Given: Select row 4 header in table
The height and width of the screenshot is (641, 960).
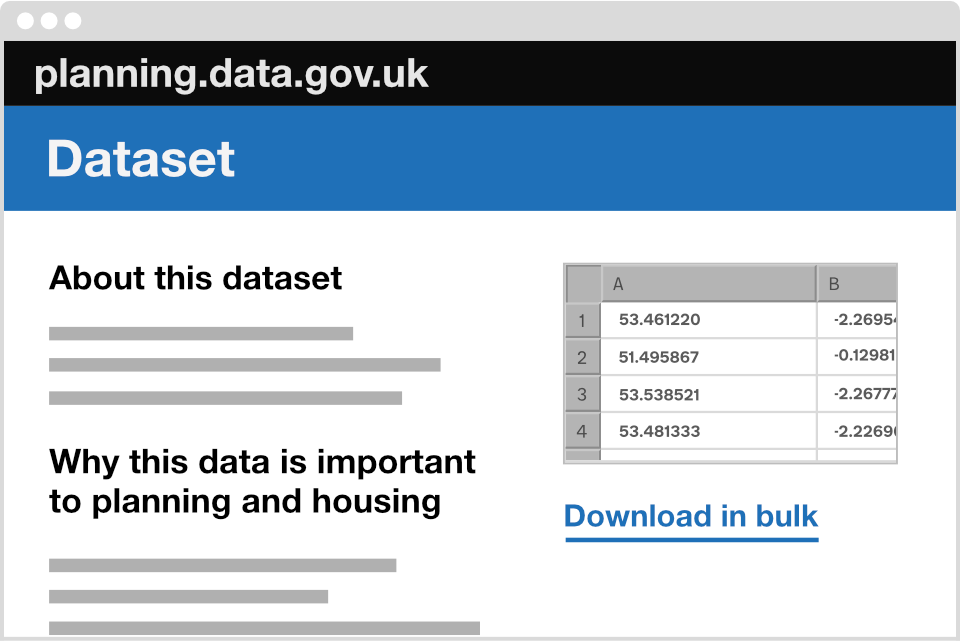Looking at the screenshot, I should tap(582, 431).
